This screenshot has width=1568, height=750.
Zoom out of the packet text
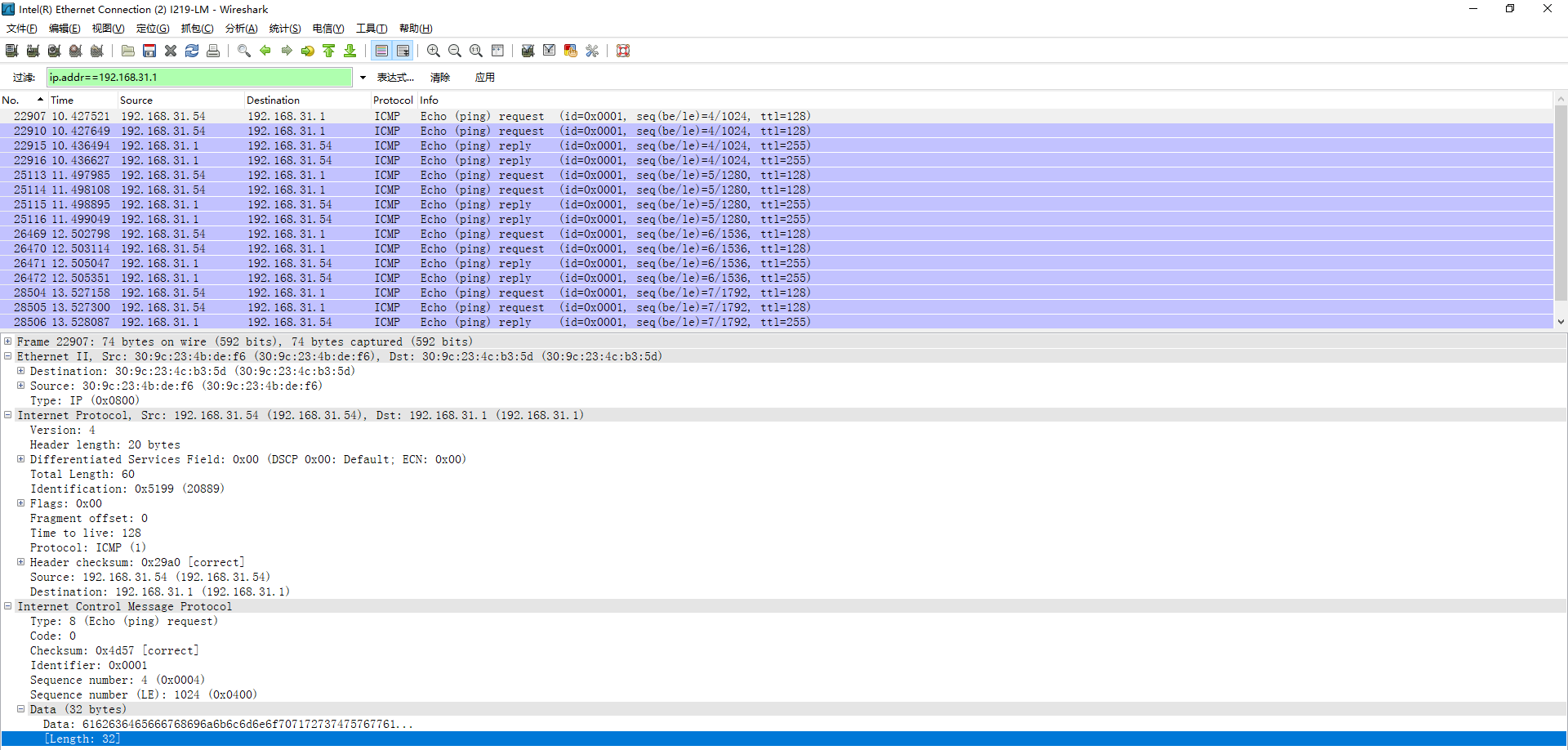point(455,51)
